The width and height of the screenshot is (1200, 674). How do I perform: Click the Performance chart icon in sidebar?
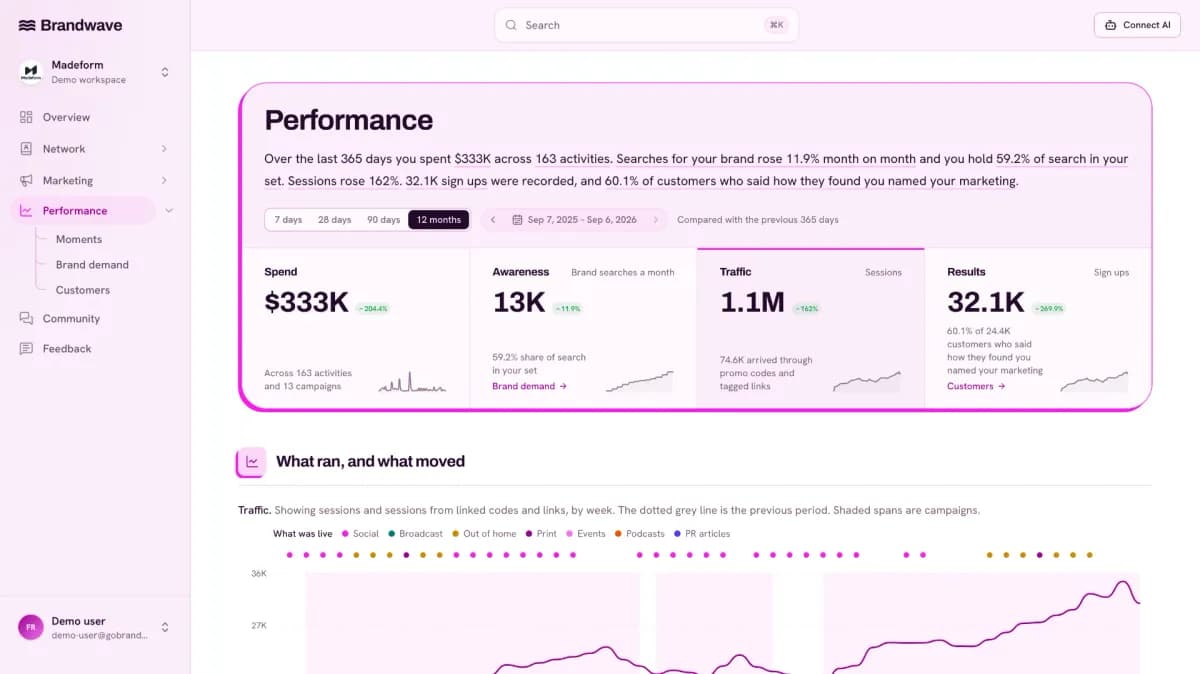[x=26, y=211]
